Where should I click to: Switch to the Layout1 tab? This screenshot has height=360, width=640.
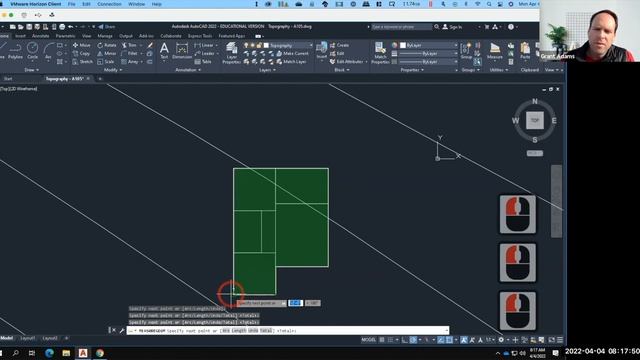click(x=27, y=338)
